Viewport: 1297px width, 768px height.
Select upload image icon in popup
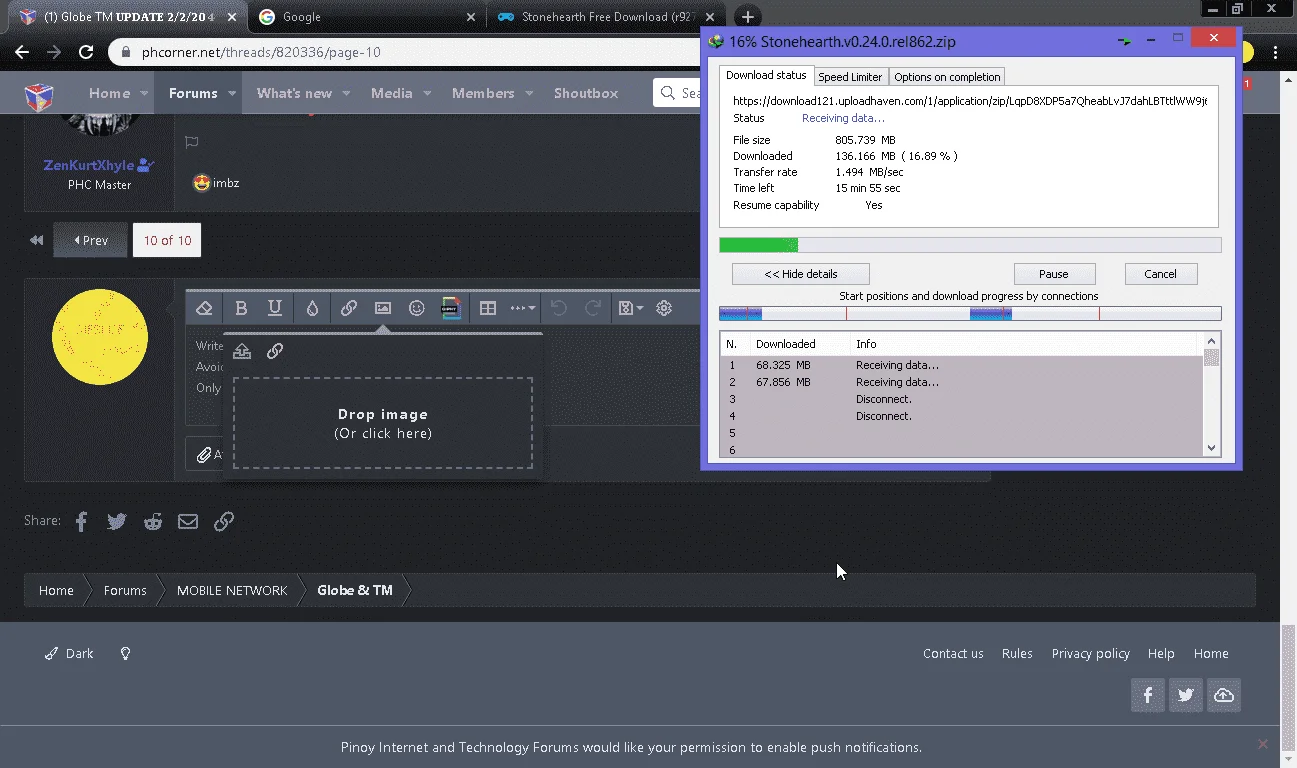(242, 351)
